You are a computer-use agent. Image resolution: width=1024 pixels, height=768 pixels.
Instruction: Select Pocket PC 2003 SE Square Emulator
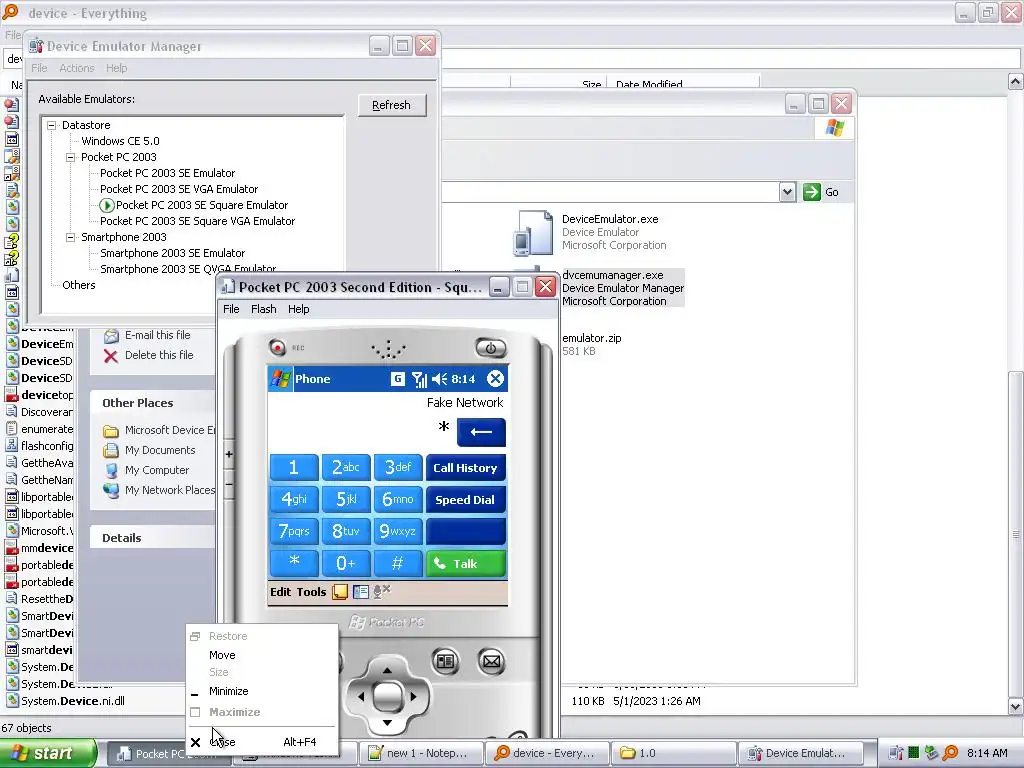coord(202,205)
